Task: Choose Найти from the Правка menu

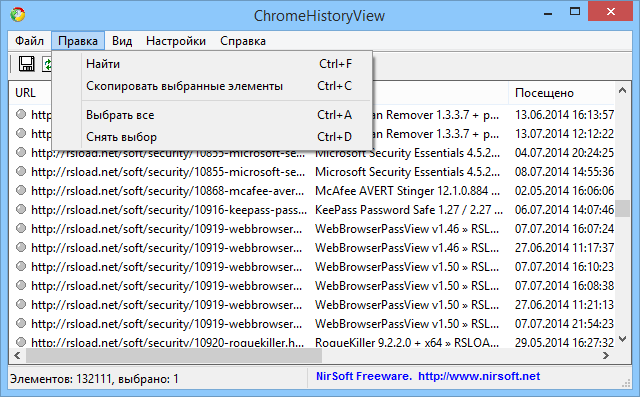Action: tap(212, 64)
